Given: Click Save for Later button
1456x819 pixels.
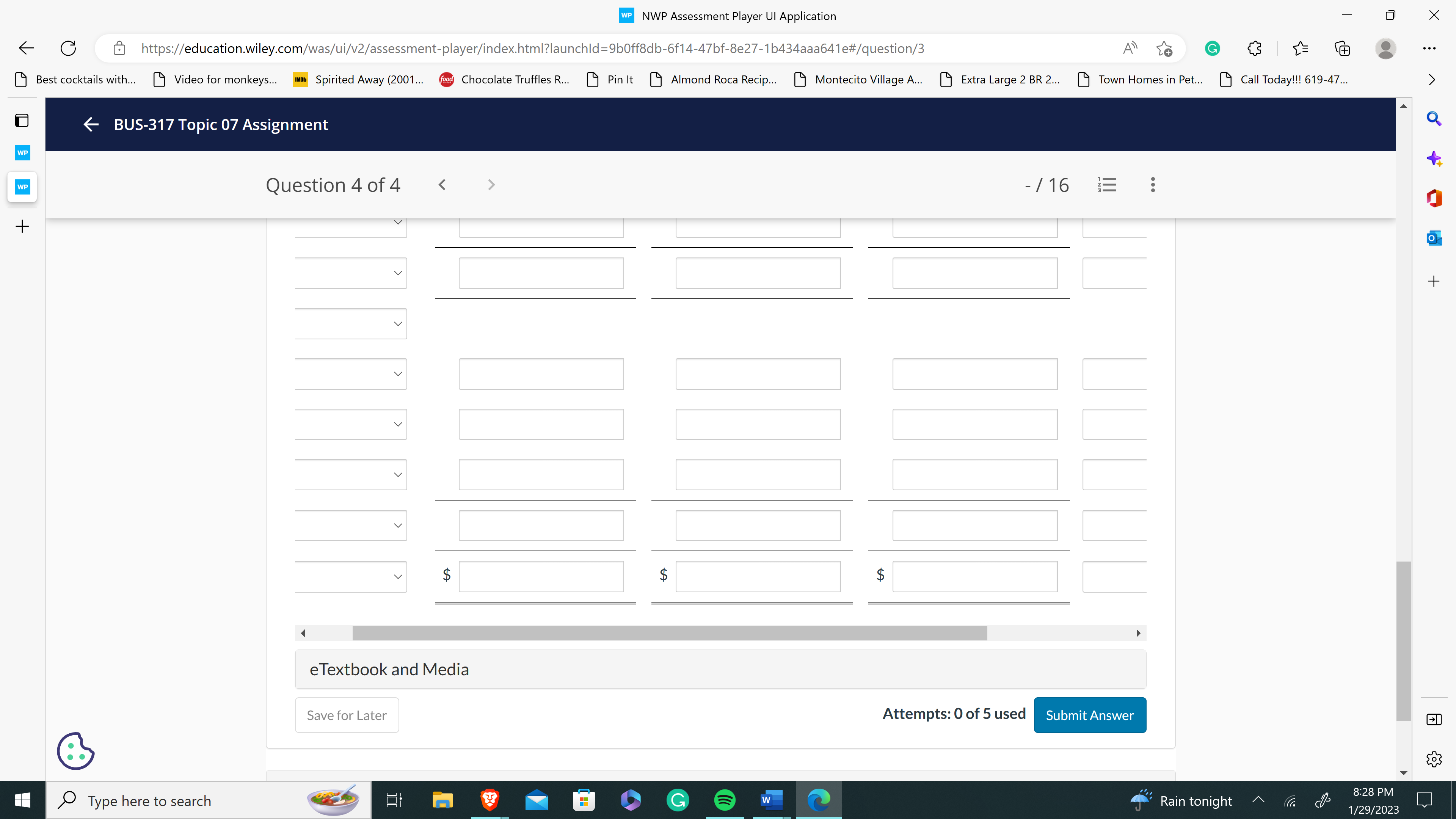Looking at the screenshot, I should click(347, 715).
